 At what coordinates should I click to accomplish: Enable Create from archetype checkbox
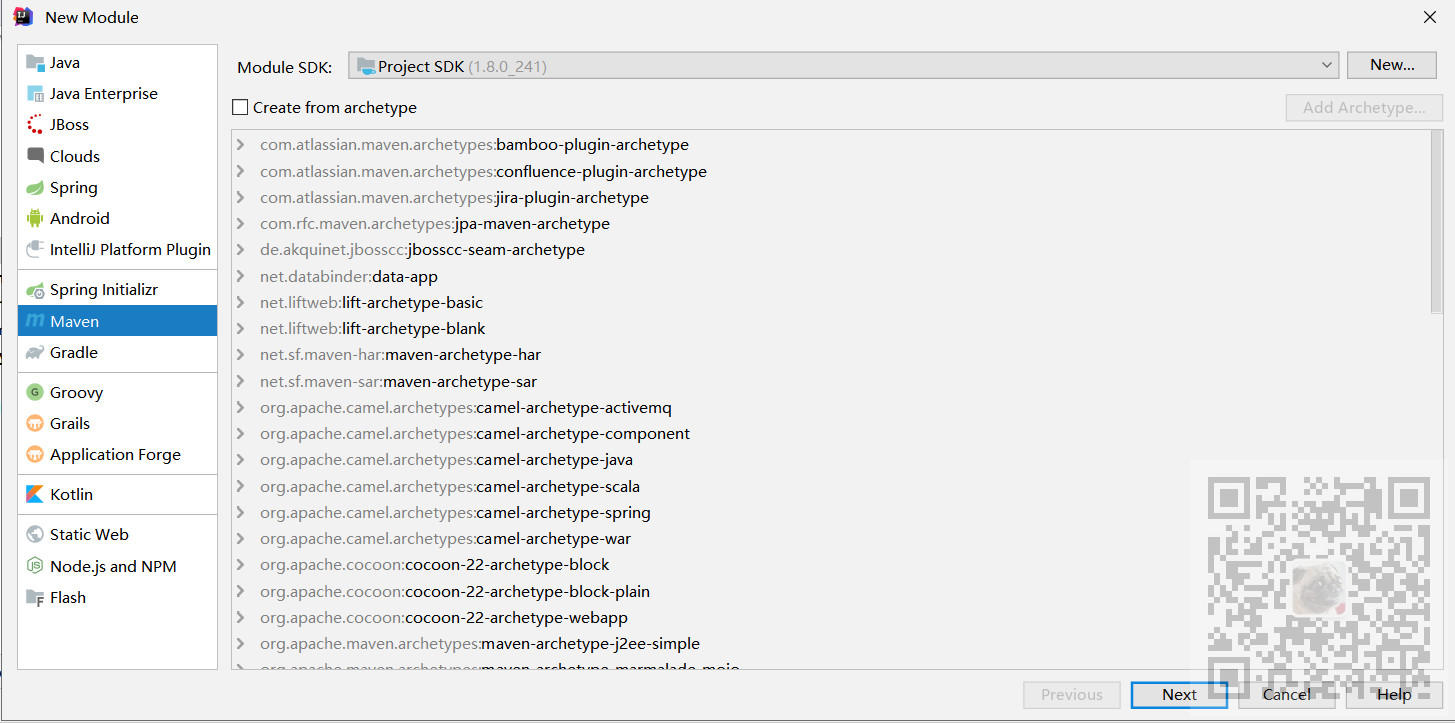240,108
